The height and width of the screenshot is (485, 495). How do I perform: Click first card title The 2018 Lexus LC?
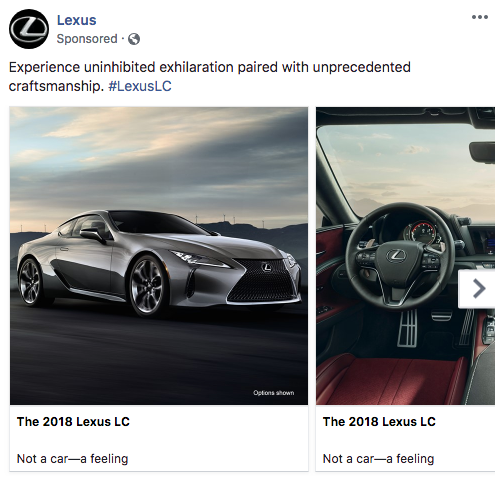pos(73,422)
